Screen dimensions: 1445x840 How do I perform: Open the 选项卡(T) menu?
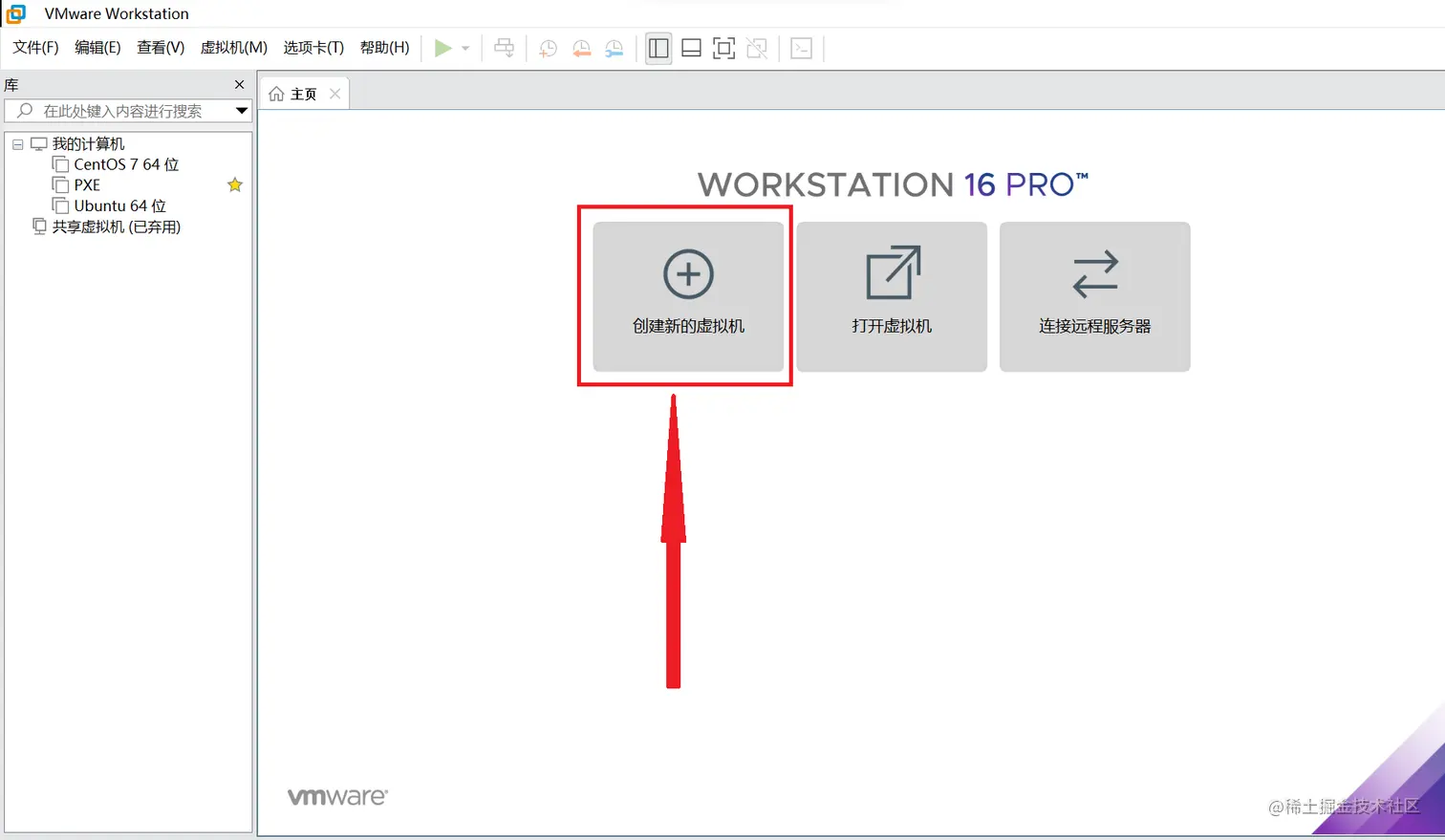click(313, 48)
